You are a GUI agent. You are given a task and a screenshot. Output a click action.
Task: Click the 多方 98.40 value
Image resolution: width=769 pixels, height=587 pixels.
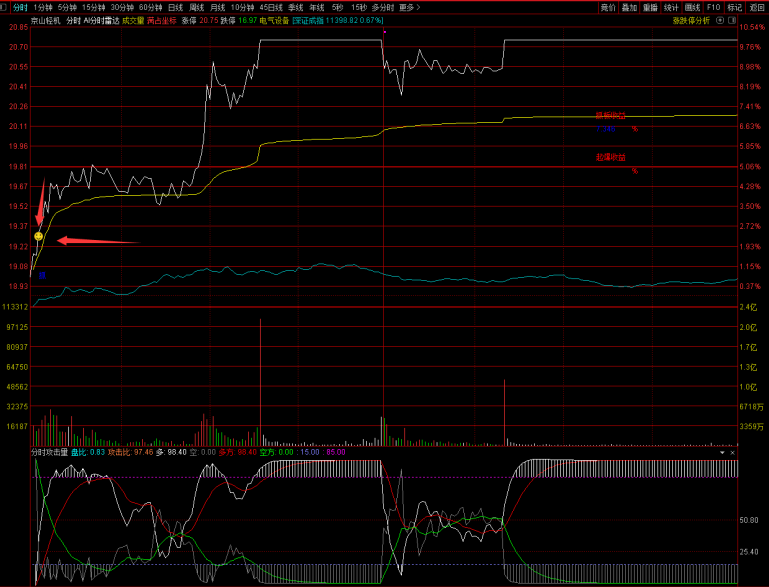click(x=238, y=452)
